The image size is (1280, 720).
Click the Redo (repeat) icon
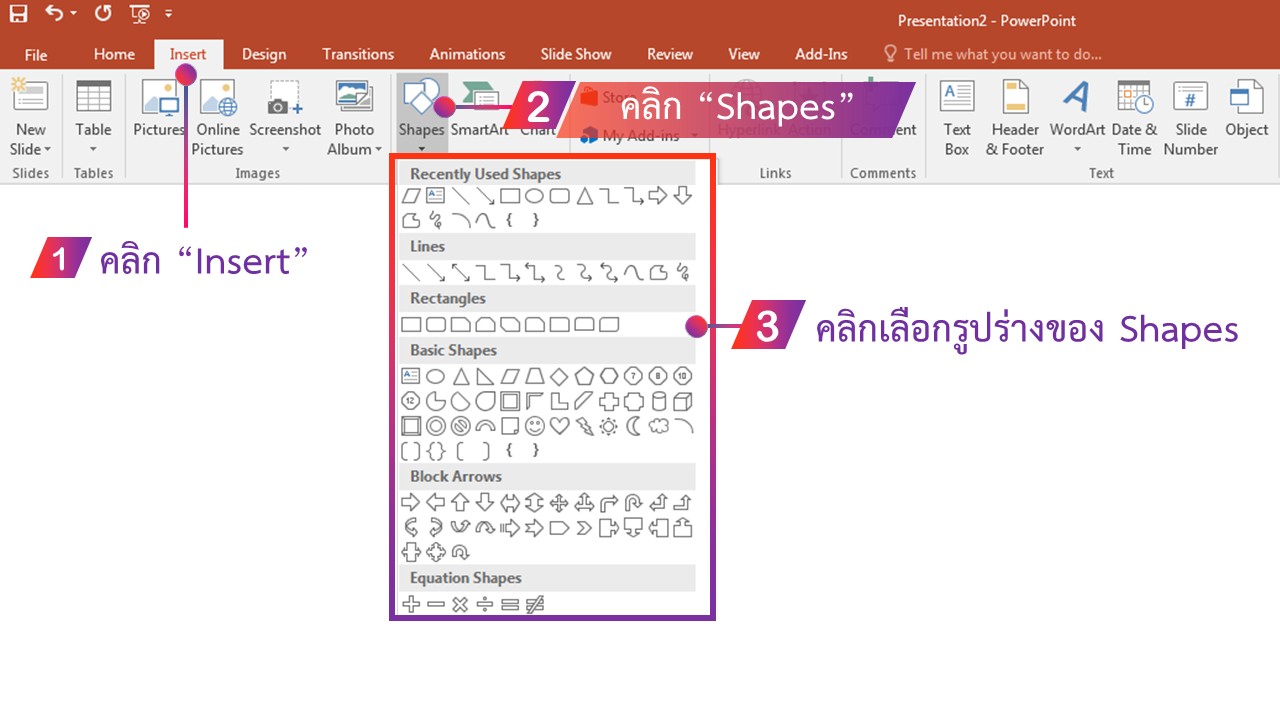[x=103, y=14]
